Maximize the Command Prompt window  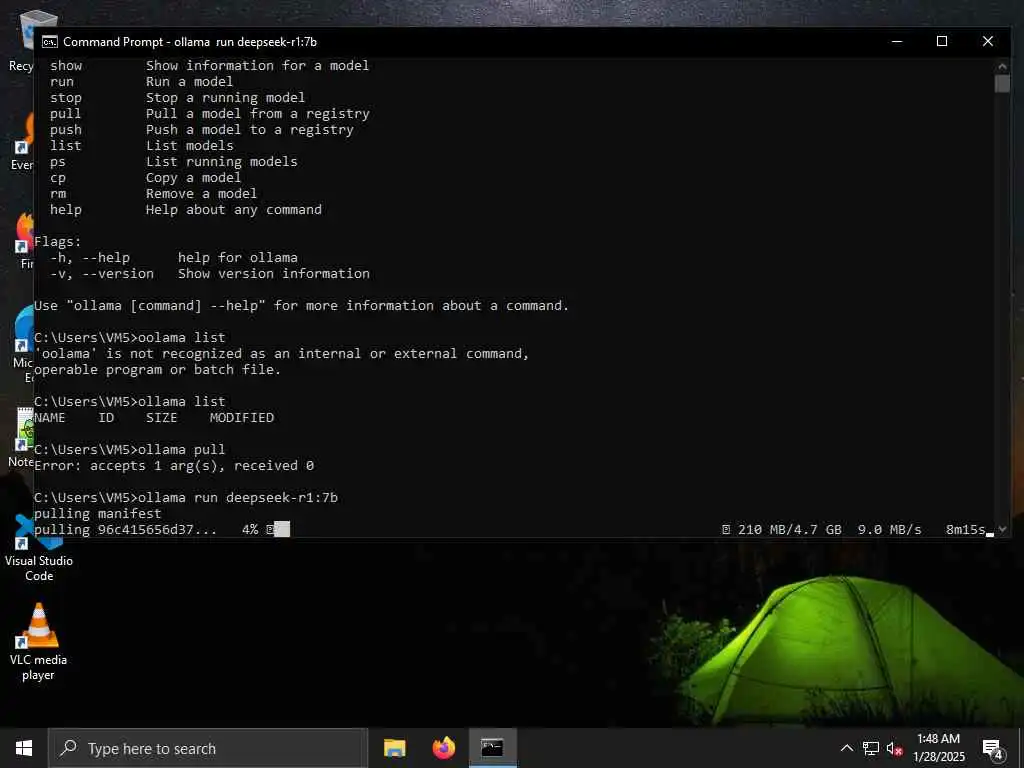(x=942, y=42)
